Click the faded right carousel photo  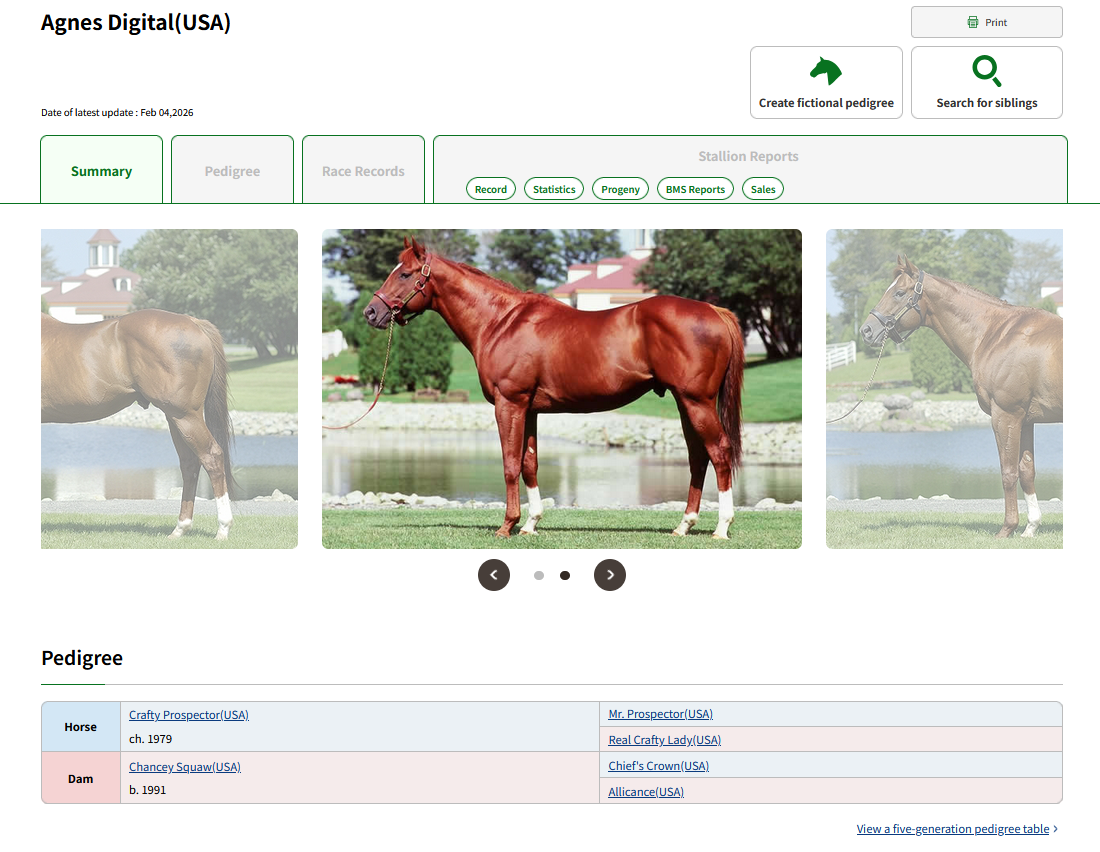pyautogui.click(x=944, y=389)
